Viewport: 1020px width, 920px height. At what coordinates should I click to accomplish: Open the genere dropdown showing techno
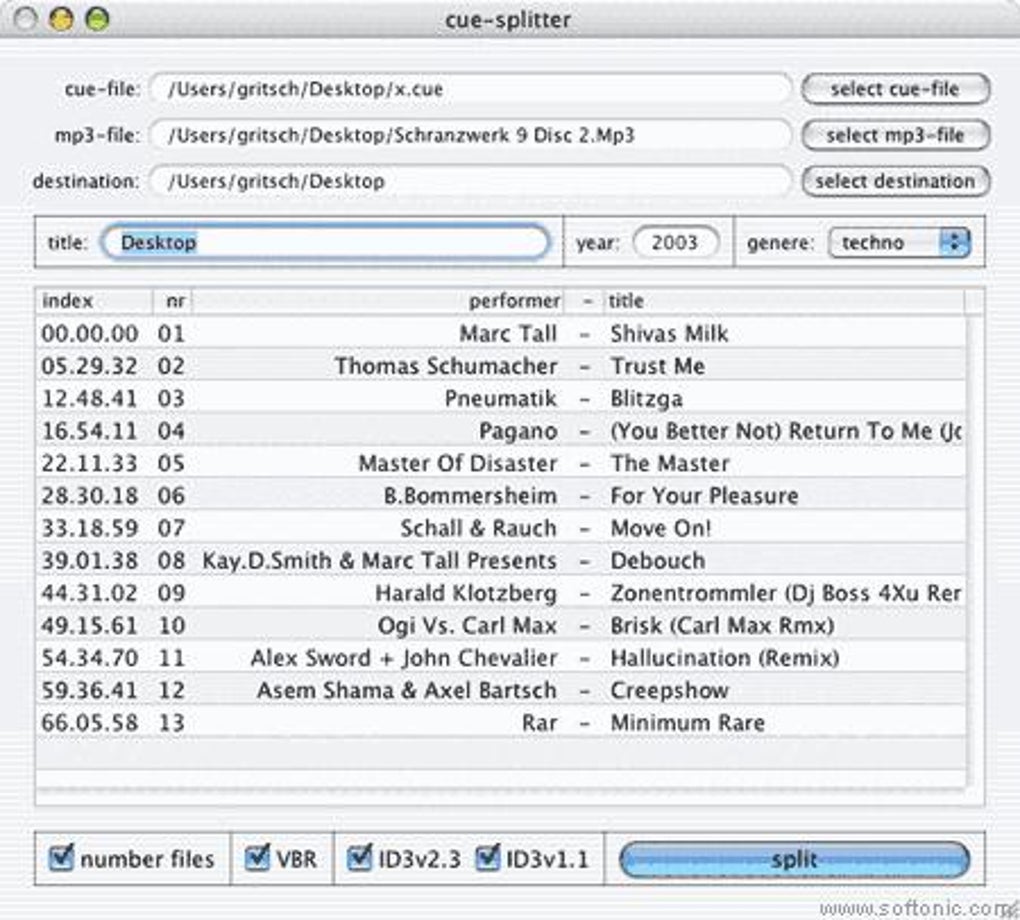click(899, 243)
